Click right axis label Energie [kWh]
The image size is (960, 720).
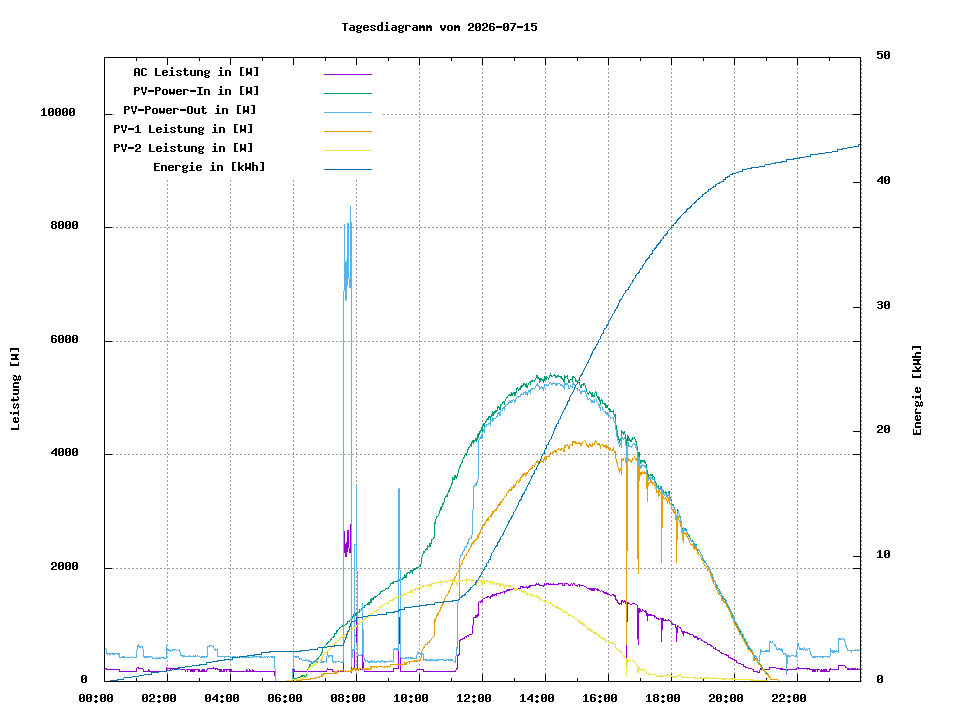click(917, 390)
